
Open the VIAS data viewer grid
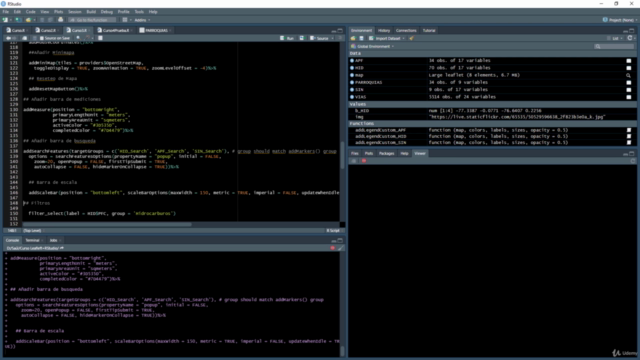click(629, 97)
